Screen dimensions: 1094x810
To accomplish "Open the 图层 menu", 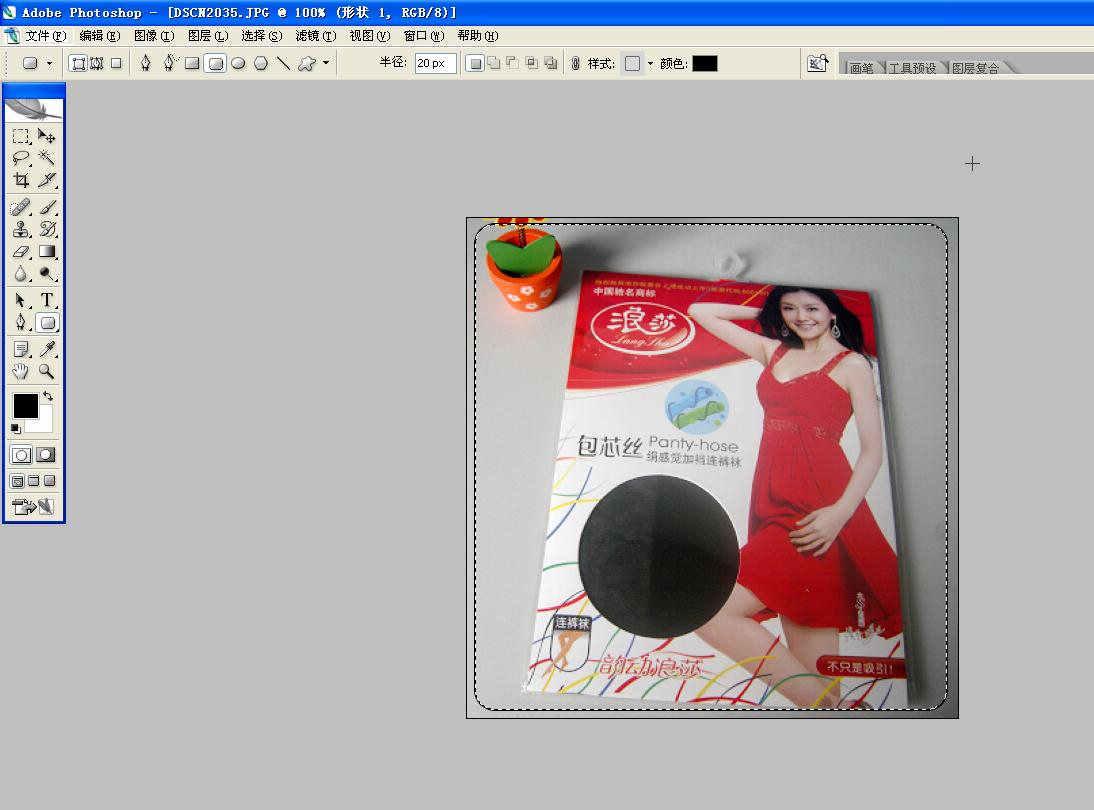I will pyautogui.click(x=208, y=36).
